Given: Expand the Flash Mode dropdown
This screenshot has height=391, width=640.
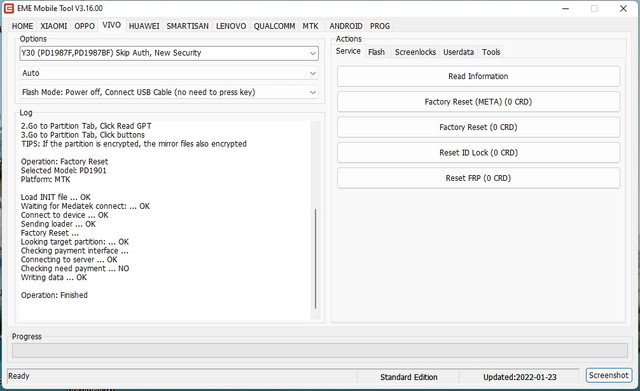Looking at the screenshot, I should coord(169,92).
